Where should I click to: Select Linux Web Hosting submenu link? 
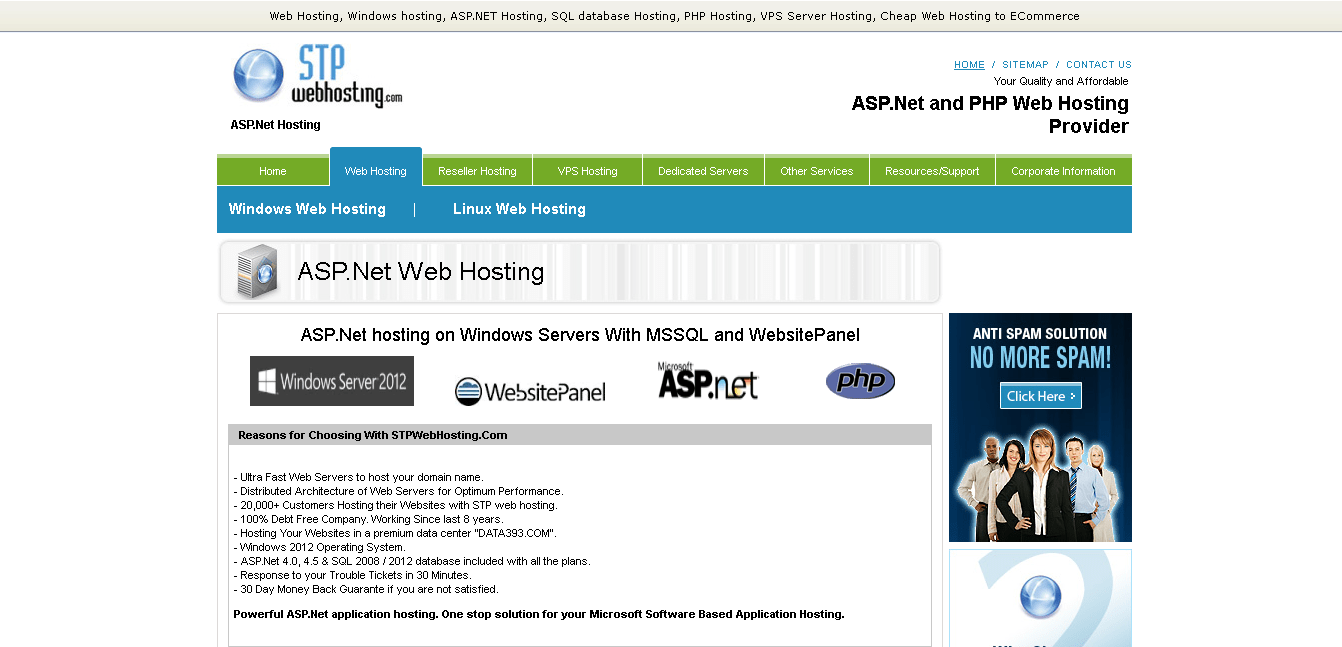519,209
